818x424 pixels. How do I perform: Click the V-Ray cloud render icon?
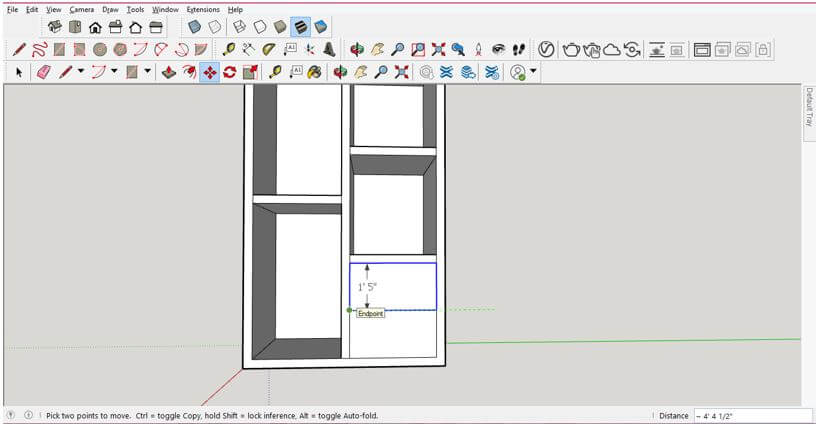coord(611,50)
